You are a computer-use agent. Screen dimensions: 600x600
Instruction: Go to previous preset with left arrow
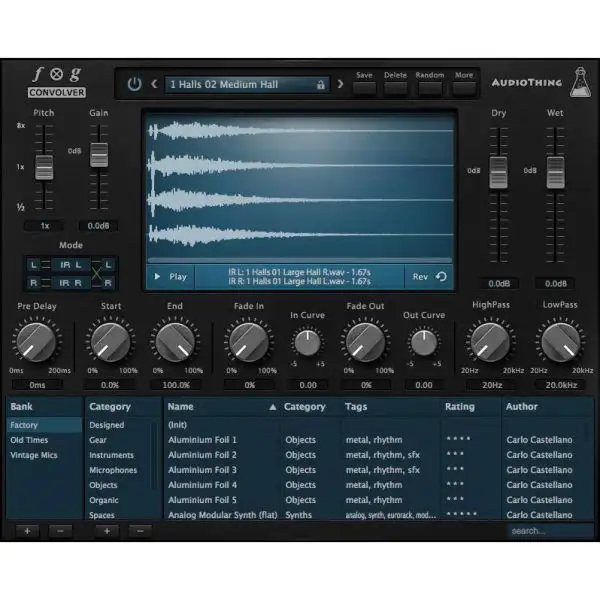pos(154,84)
